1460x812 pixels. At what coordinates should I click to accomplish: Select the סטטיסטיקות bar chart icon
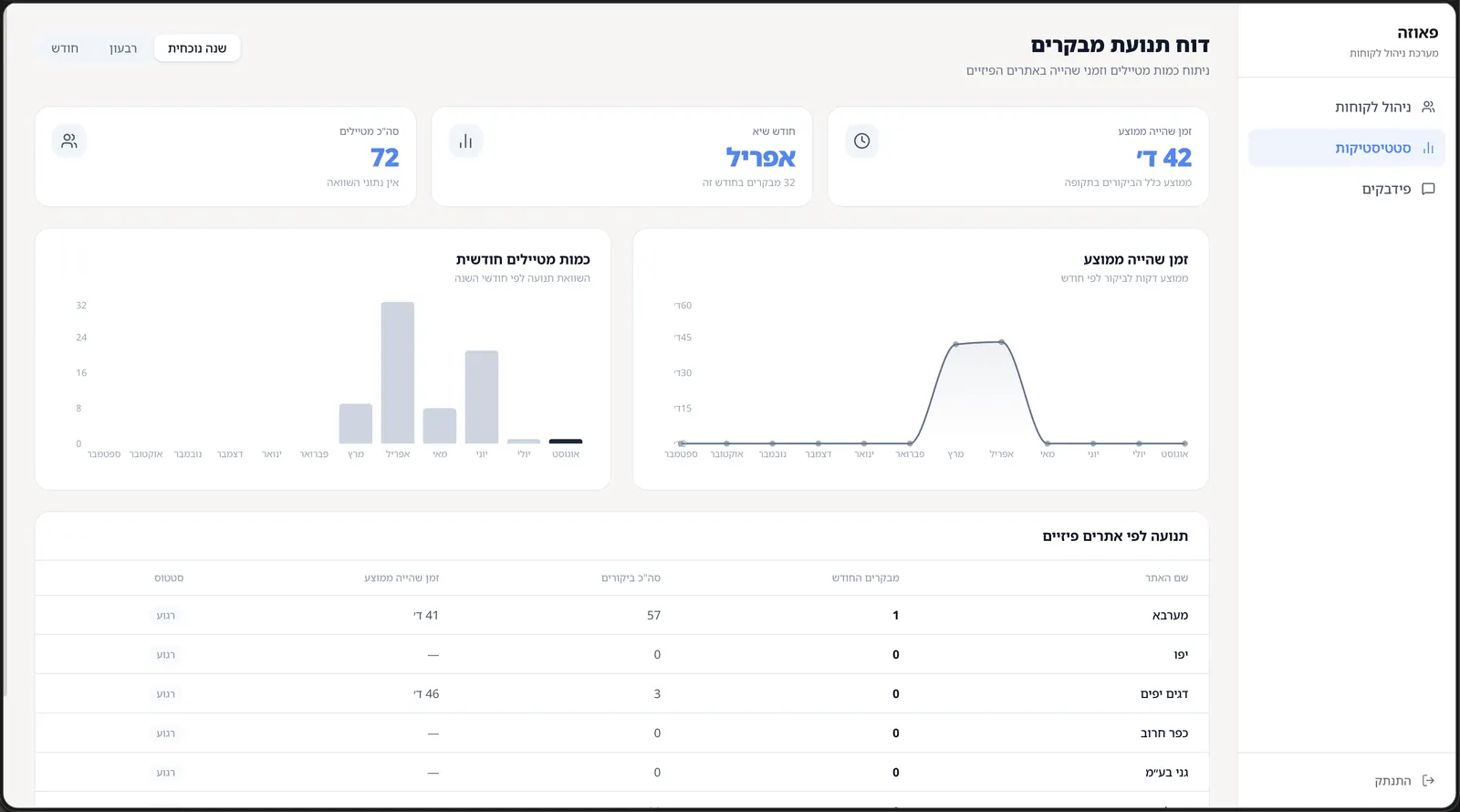[x=1428, y=148]
